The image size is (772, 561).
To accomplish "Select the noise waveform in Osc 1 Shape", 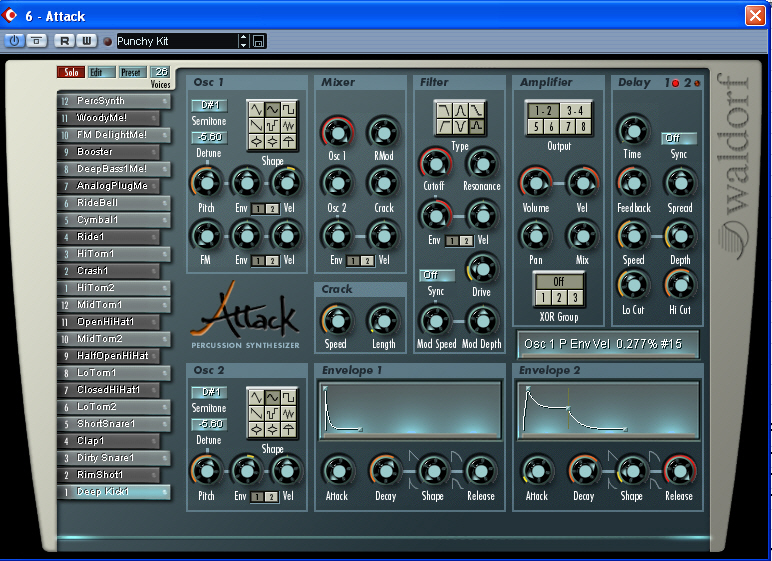I will [289, 126].
